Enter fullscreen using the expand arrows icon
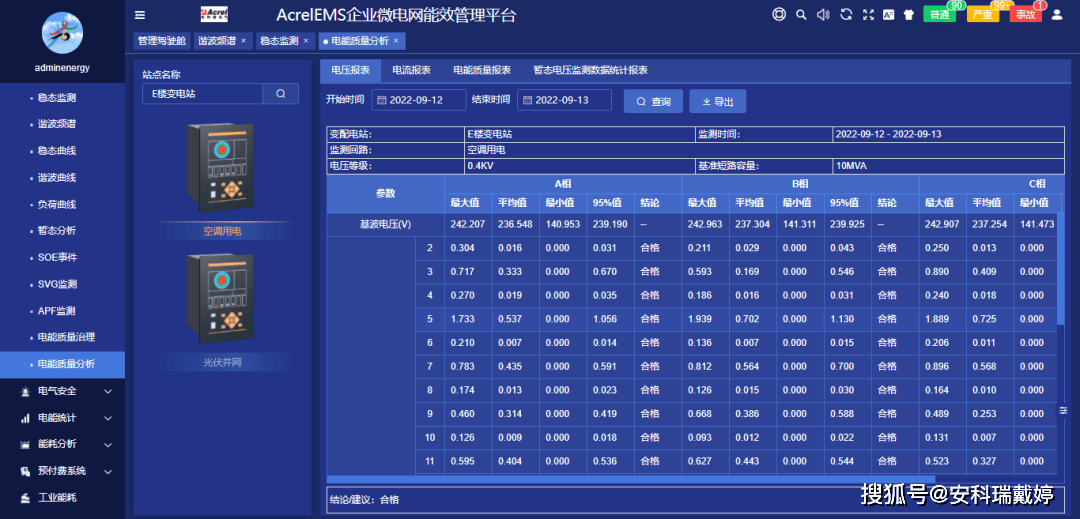 tap(868, 14)
